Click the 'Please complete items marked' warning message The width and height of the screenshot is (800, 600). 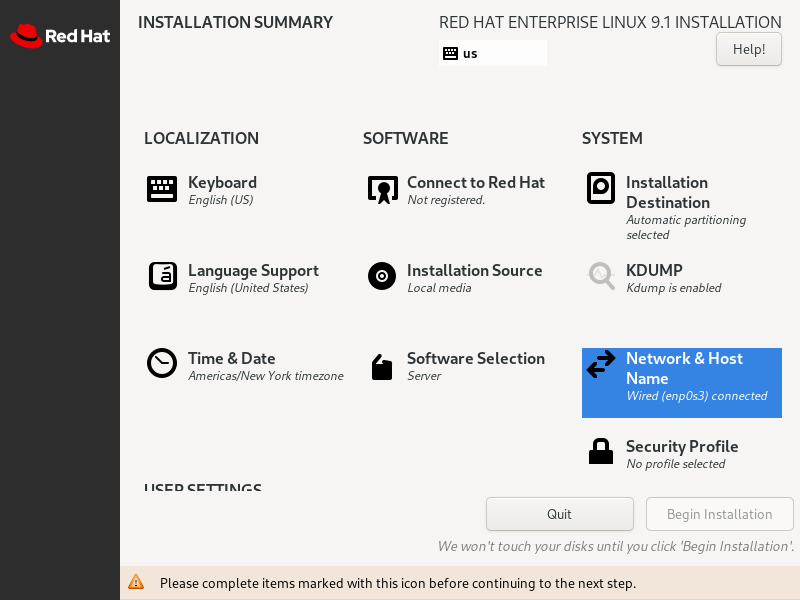coord(398,583)
